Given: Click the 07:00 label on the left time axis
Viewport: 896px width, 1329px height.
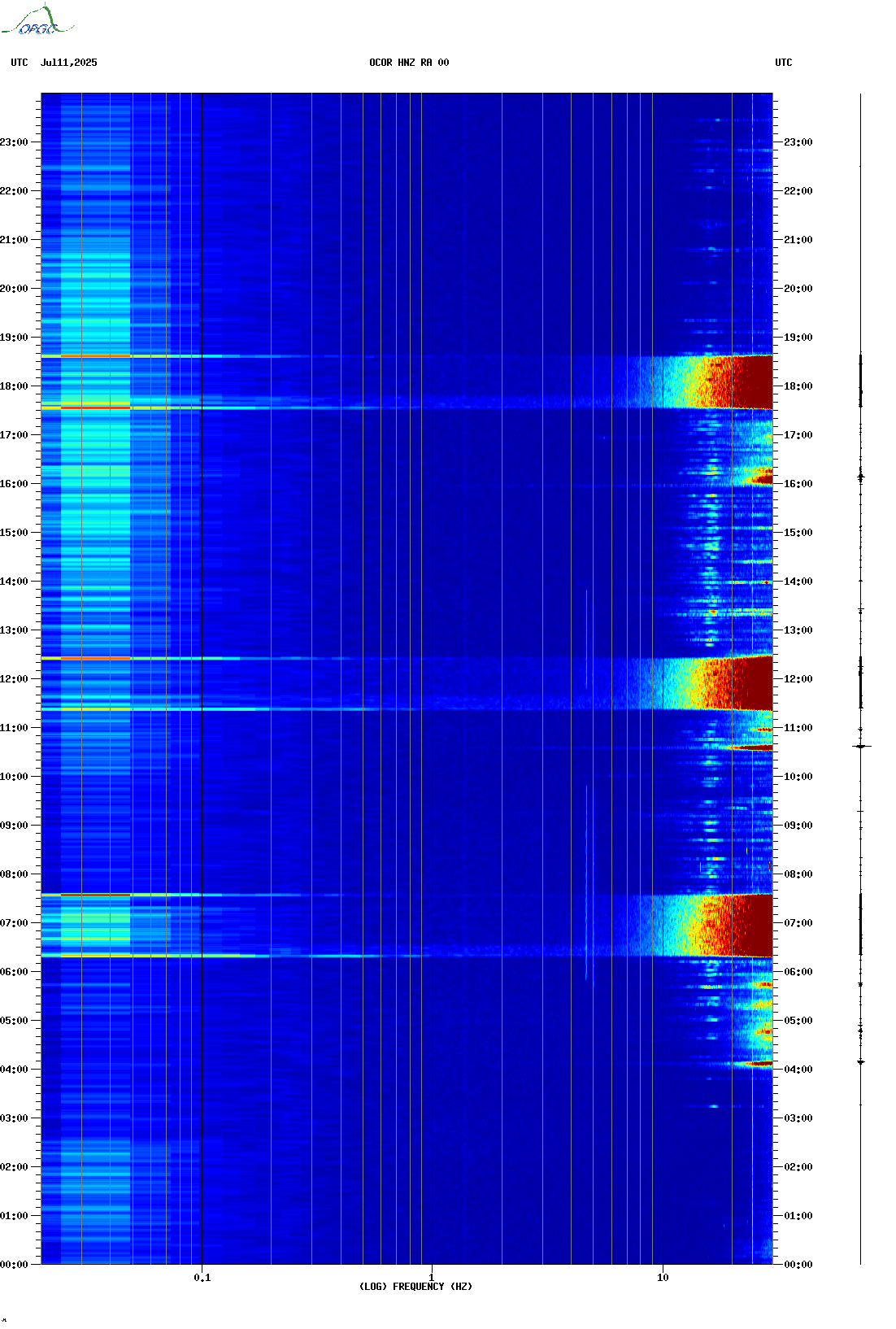Looking at the screenshot, I should (x=14, y=923).
